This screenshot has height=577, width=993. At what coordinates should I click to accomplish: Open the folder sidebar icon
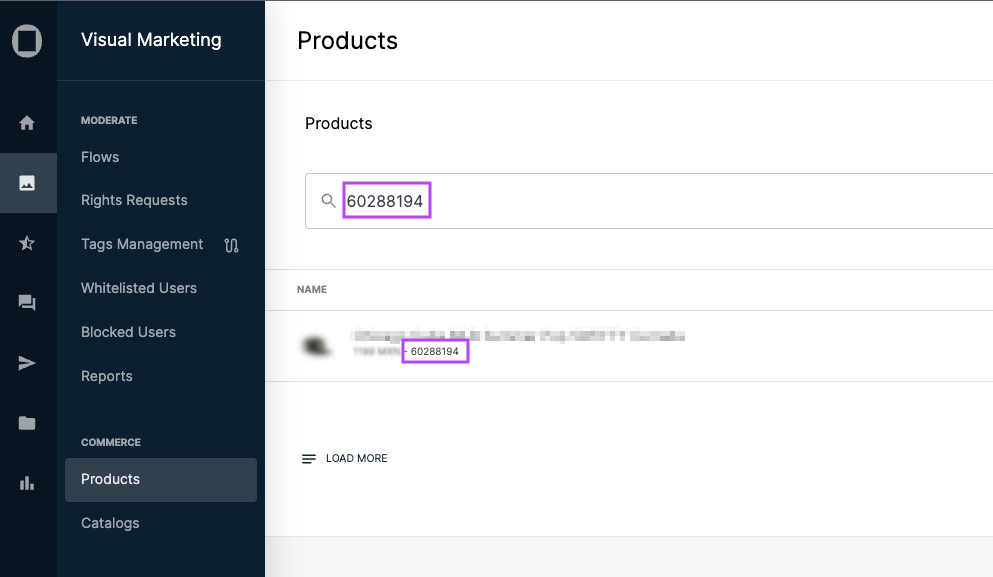[27, 423]
